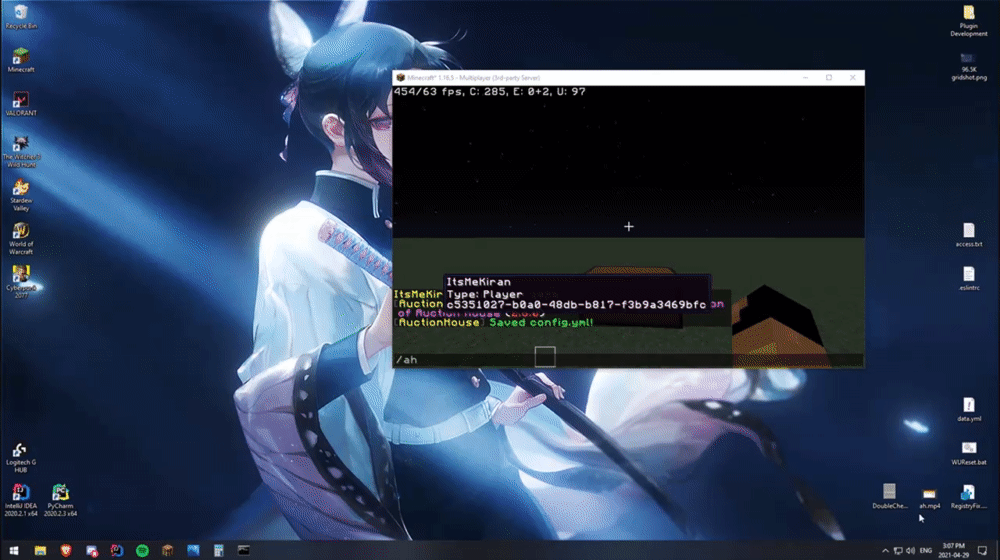Screen dimensions: 1000x560
Task: Open the command prompt taskbar icon
Action: click(x=244, y=550)
